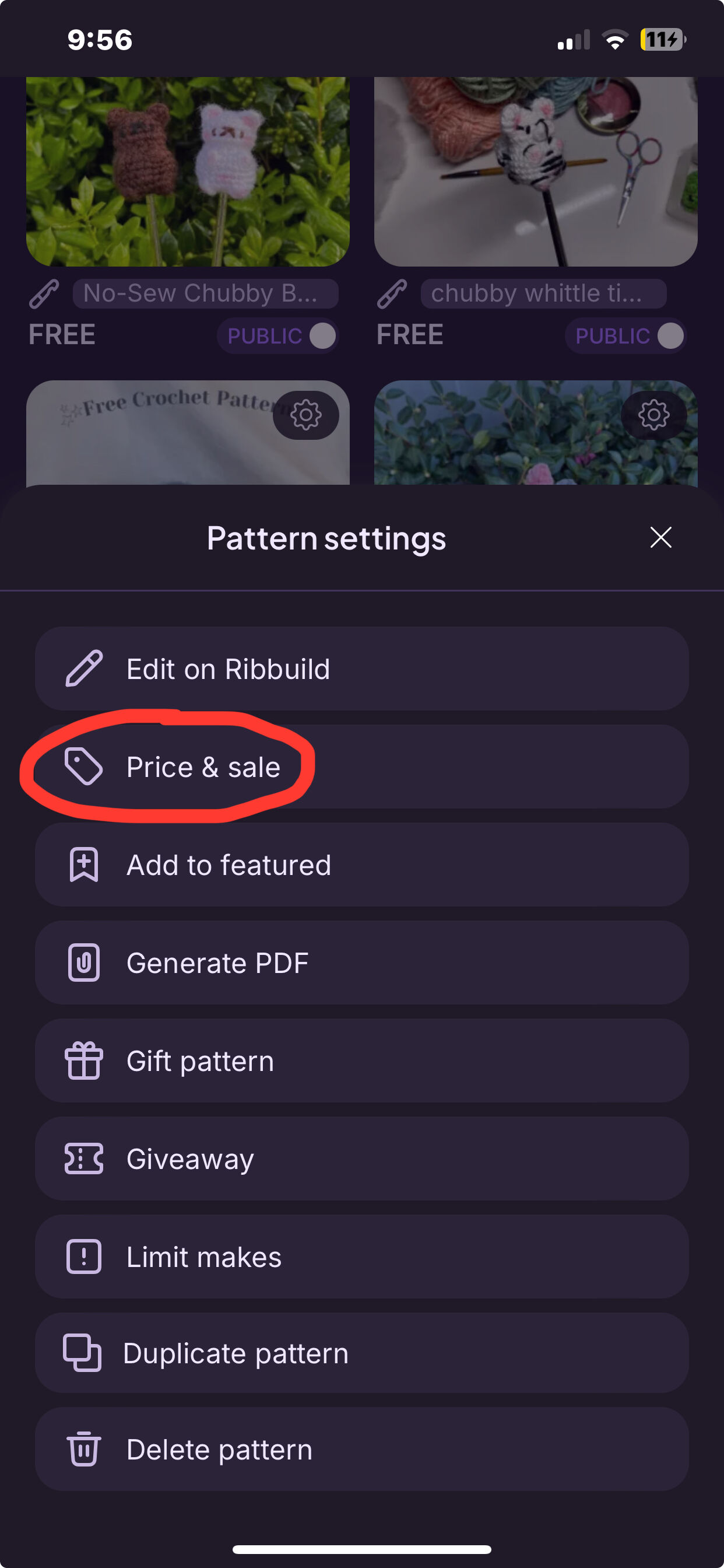Tap the gift box icon
The height and width of the screenshot is (1568, 724).
[84, 1060]
